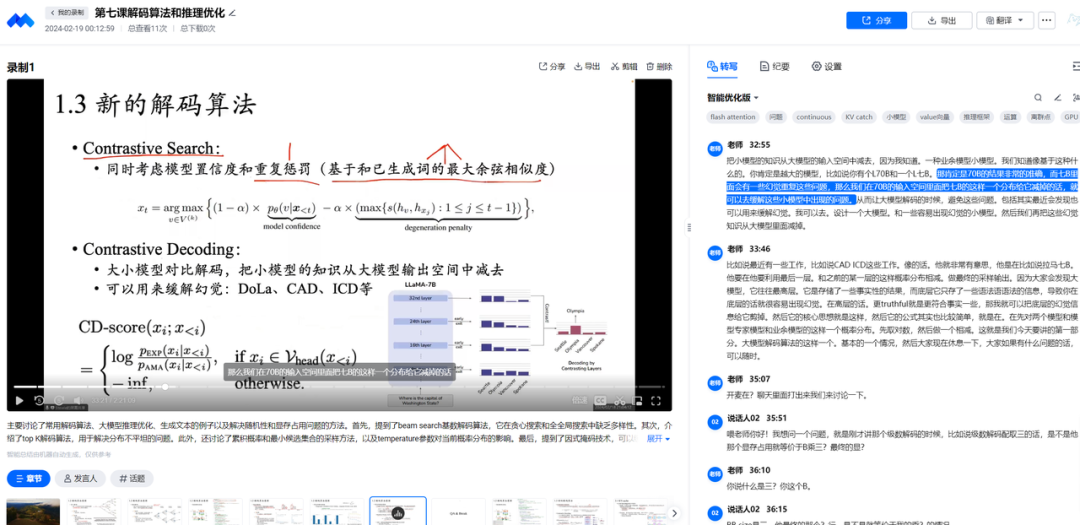Click the speaker management icon by the transcript pencil
Image resolution: width=1080 pixels, height=525 pixels.
1075,98
